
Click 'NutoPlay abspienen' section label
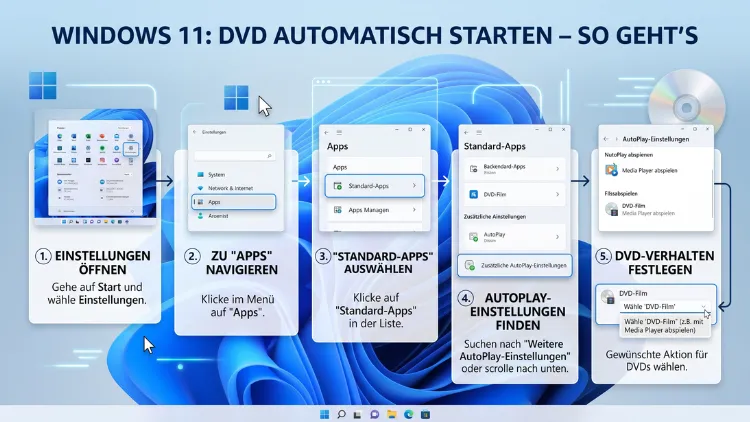tap(629, 155)
